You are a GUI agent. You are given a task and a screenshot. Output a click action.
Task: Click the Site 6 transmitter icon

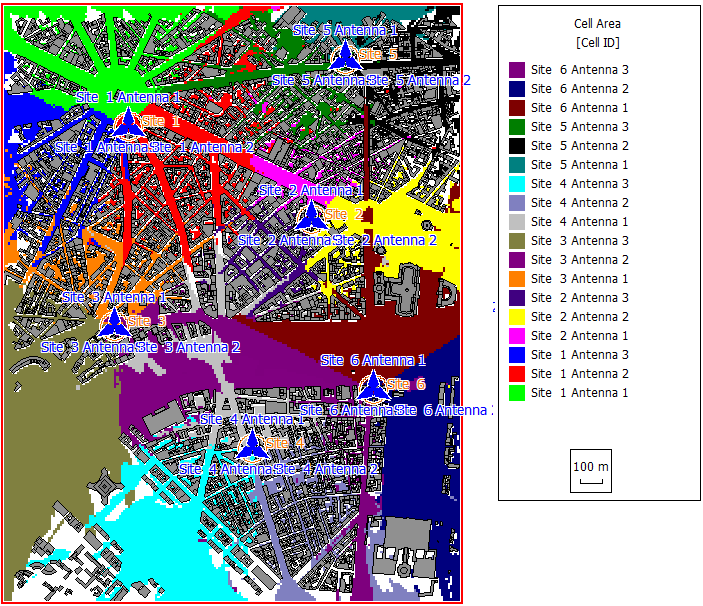click(x=373, y=385)
